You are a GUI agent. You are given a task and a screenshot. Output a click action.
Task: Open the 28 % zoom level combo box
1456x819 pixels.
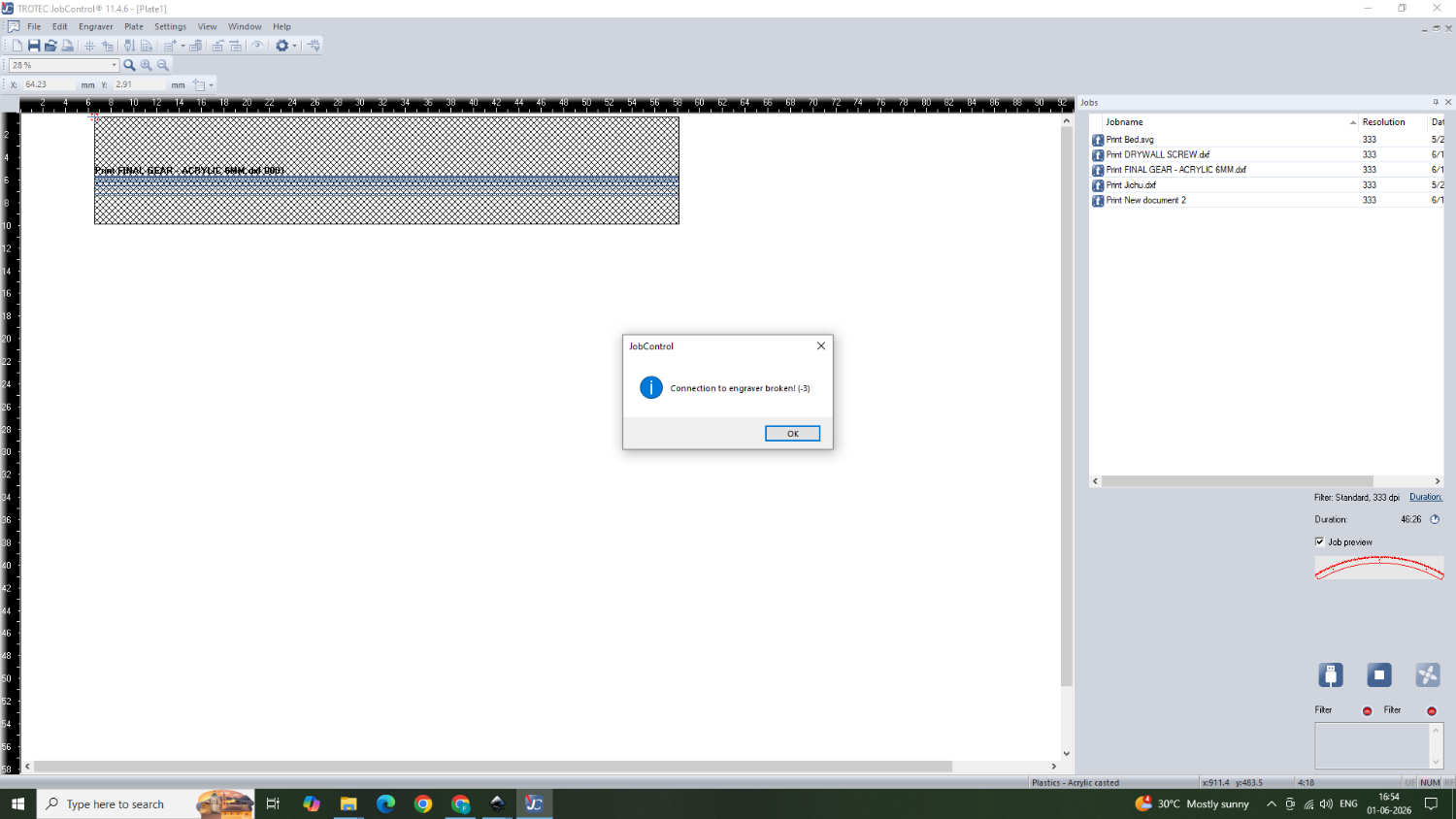[64, 65]
